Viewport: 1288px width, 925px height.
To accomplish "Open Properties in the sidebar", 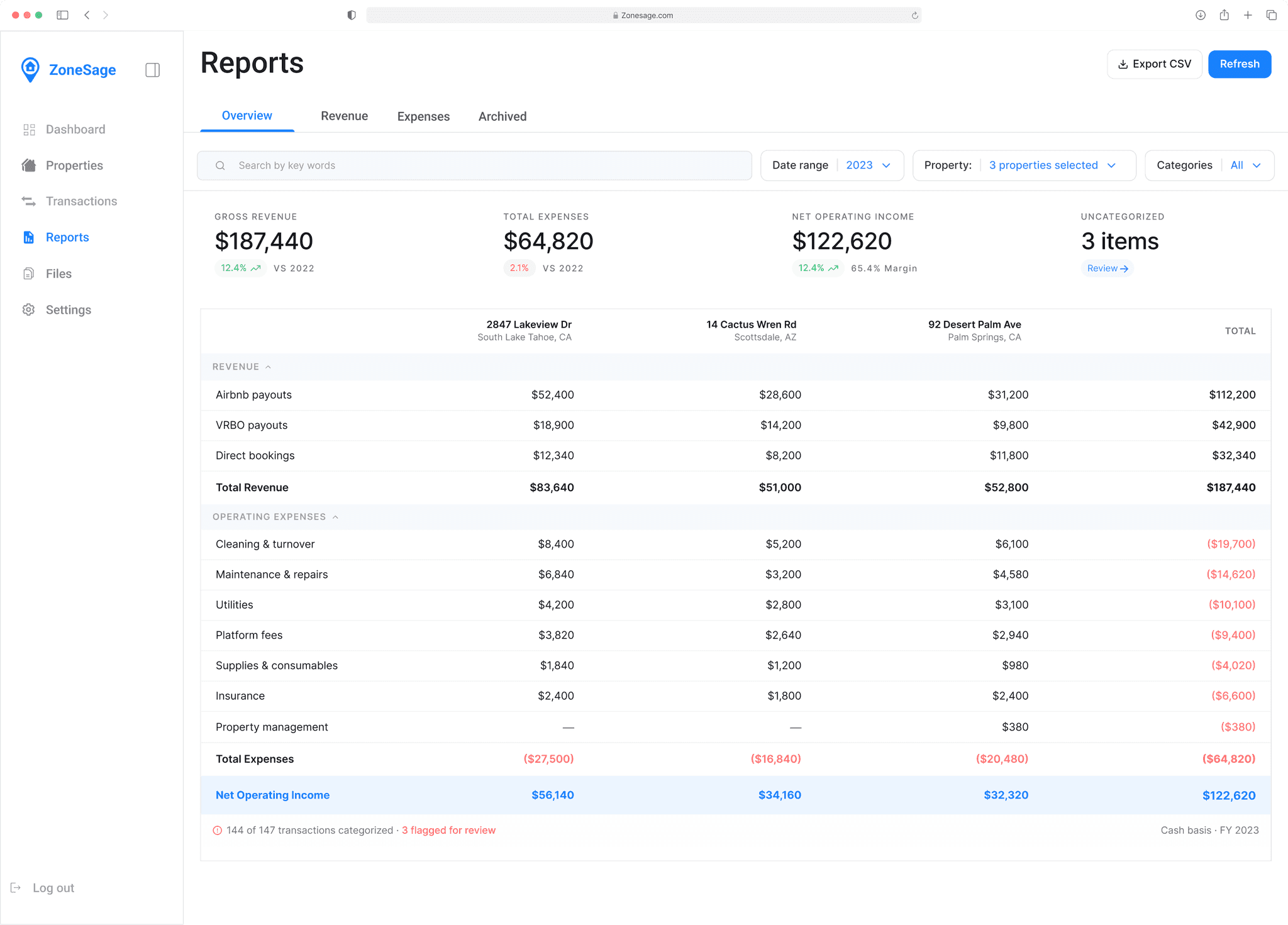I will [62, 165].
